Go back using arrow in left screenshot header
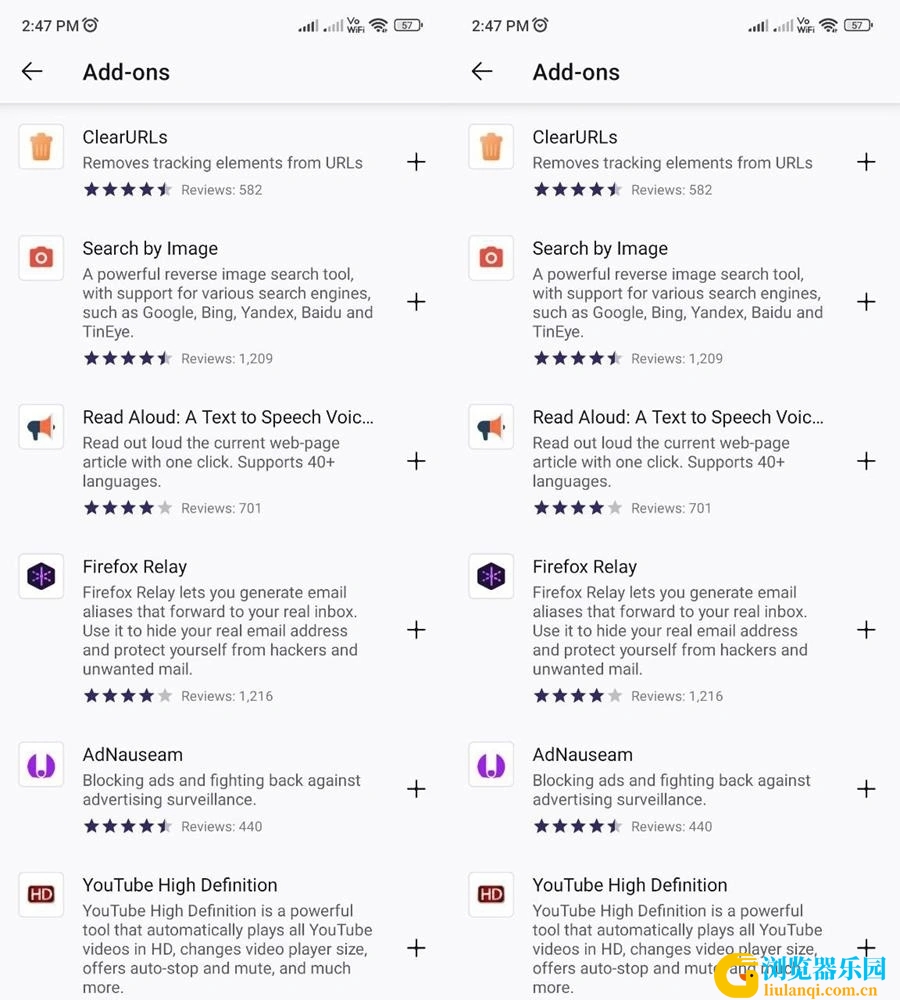The height and width of the screenshot is (1000, 900). pyautogui.click(x=32, y=71)
